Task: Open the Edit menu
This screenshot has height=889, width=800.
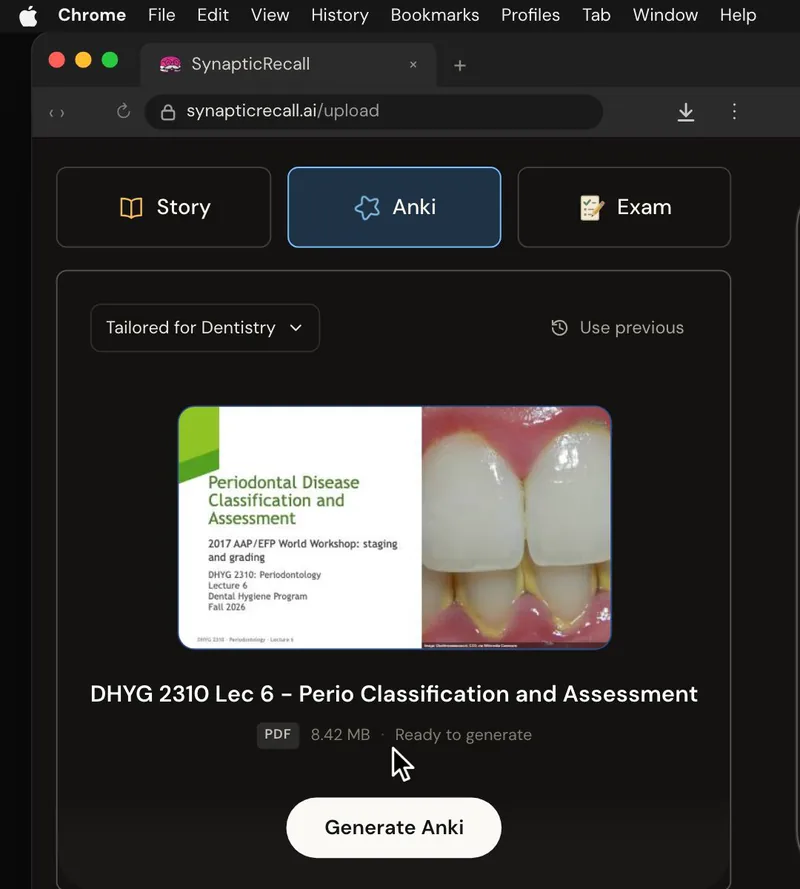Action: [213, 15]
